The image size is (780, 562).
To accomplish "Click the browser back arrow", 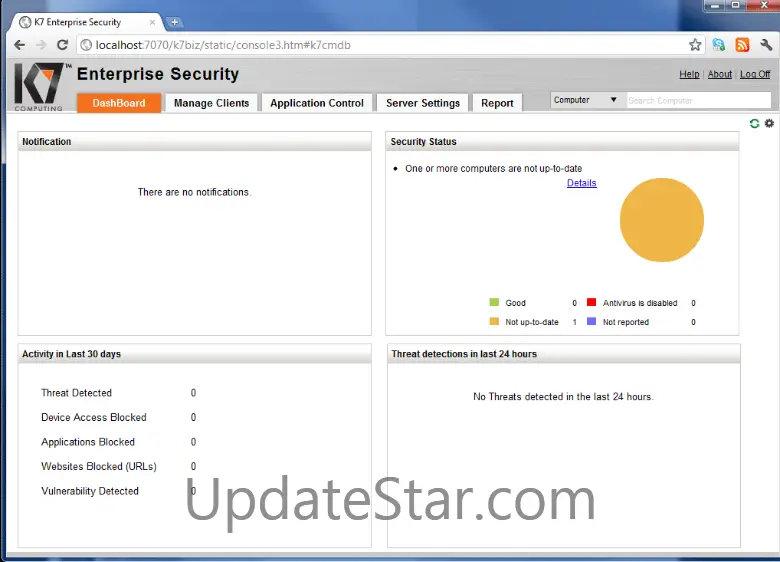I will [x=19, y=45].
